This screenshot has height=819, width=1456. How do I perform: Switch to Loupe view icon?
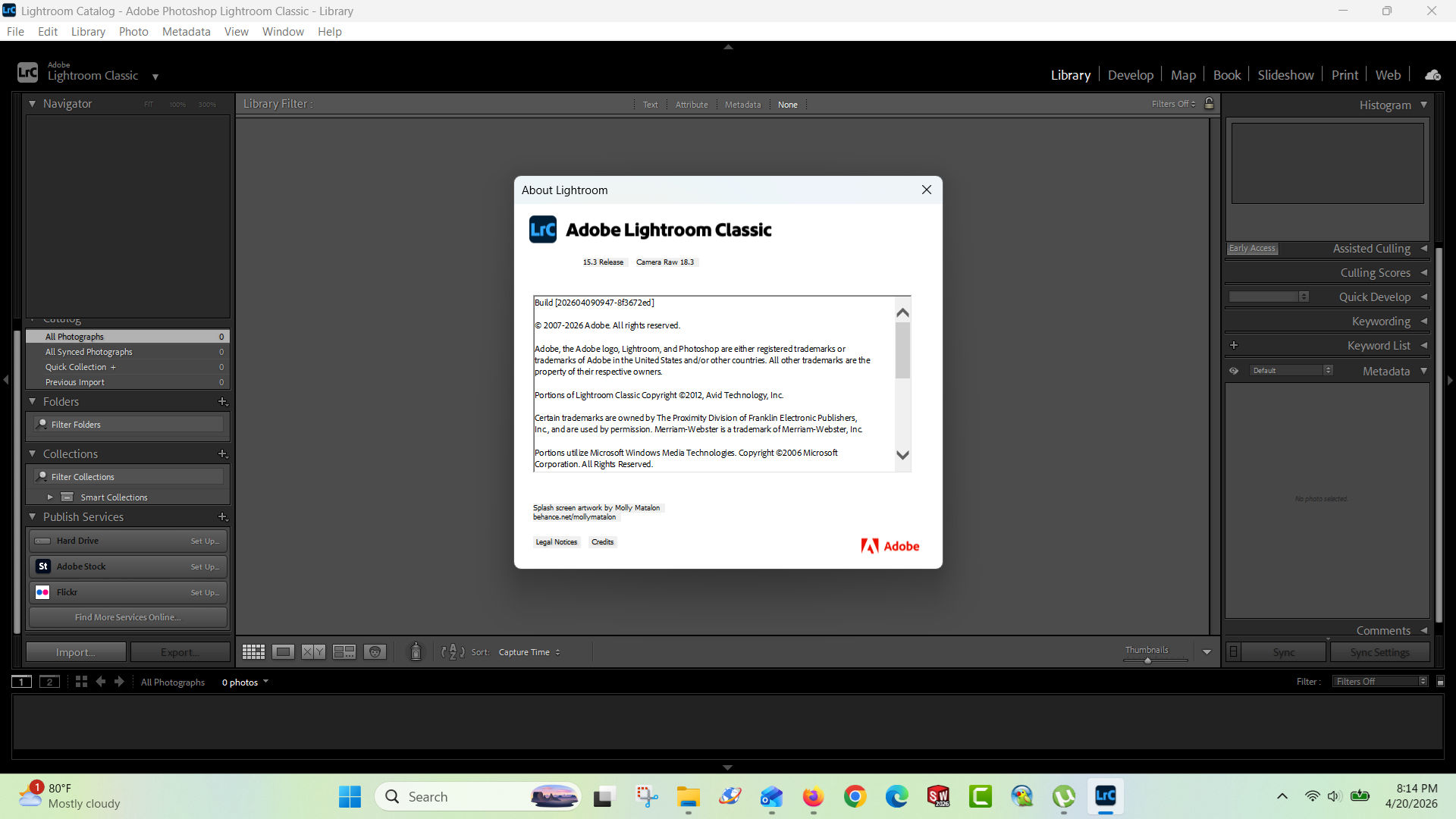(284, 652)
